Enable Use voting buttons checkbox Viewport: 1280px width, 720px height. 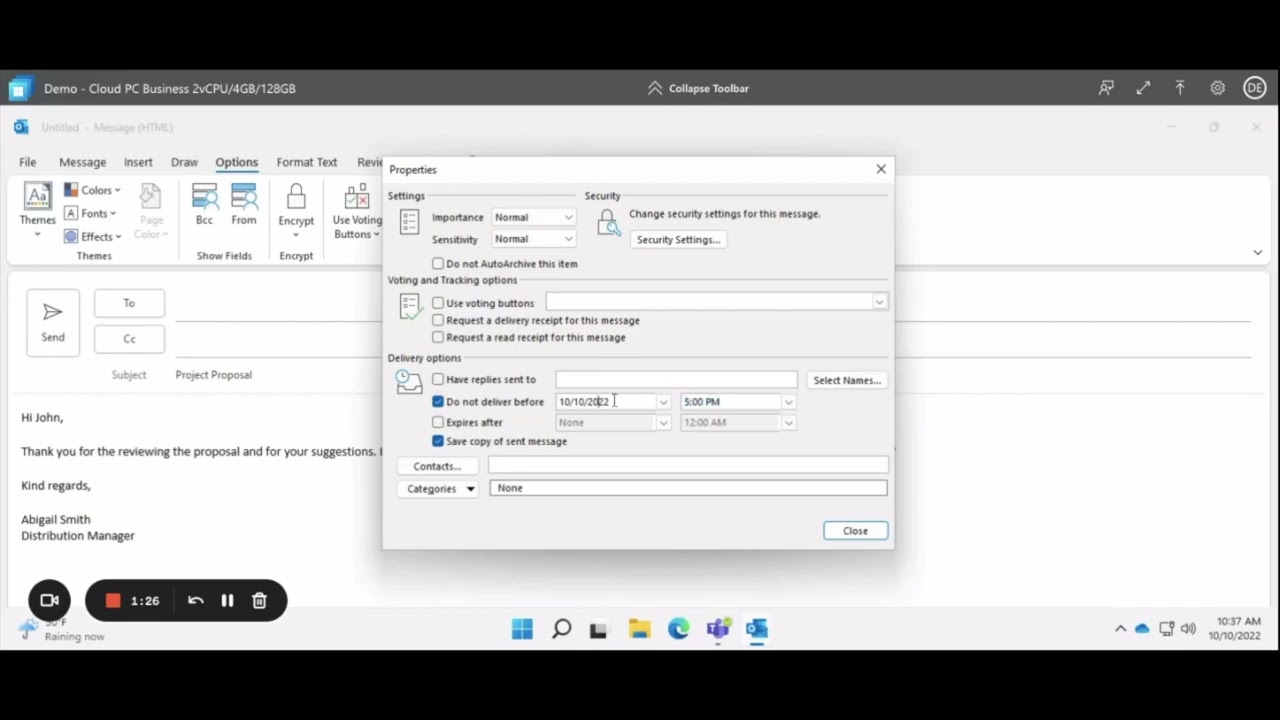point(438,303)
